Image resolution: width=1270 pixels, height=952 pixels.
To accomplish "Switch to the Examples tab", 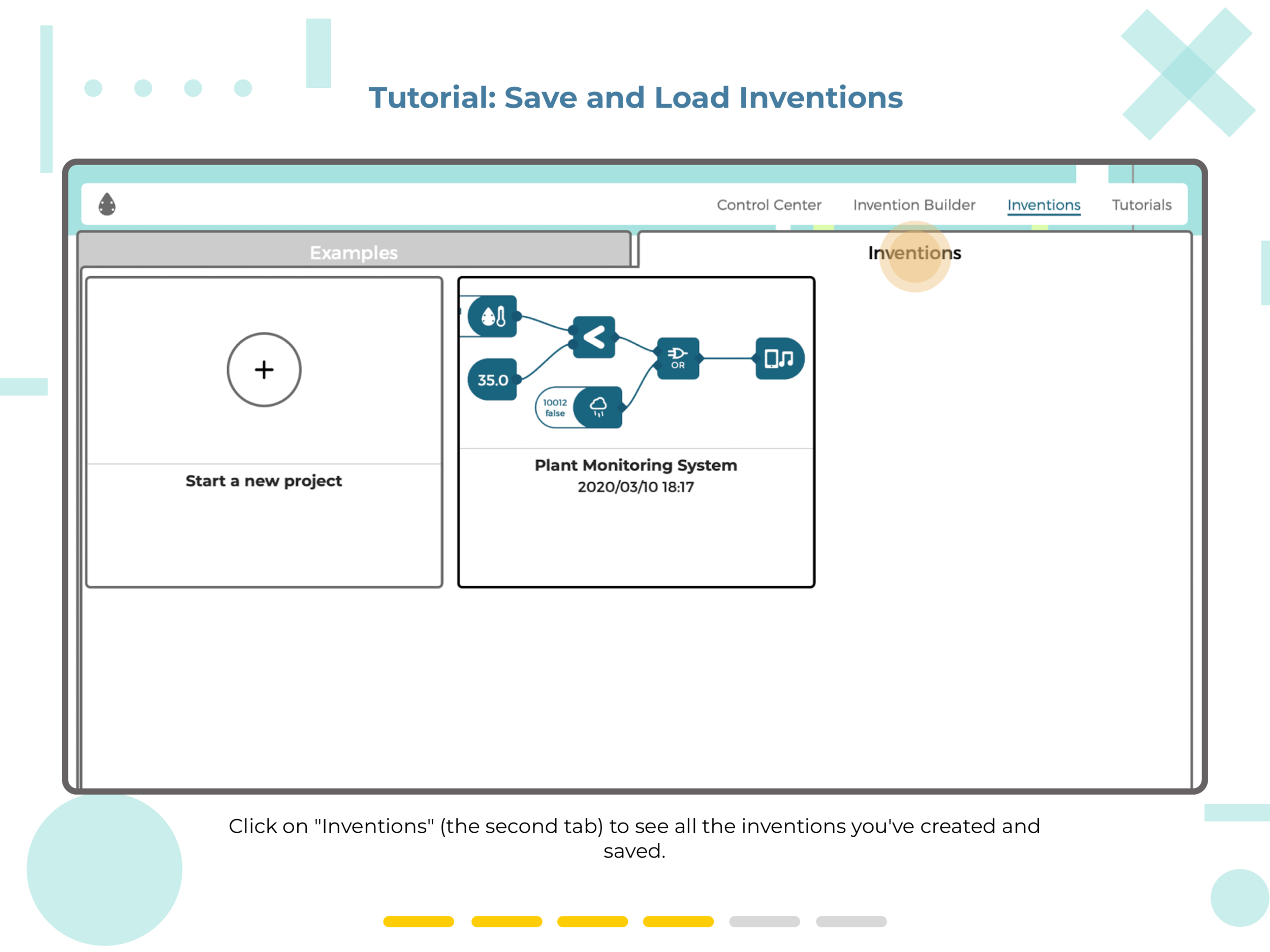I will coord(354,253).
